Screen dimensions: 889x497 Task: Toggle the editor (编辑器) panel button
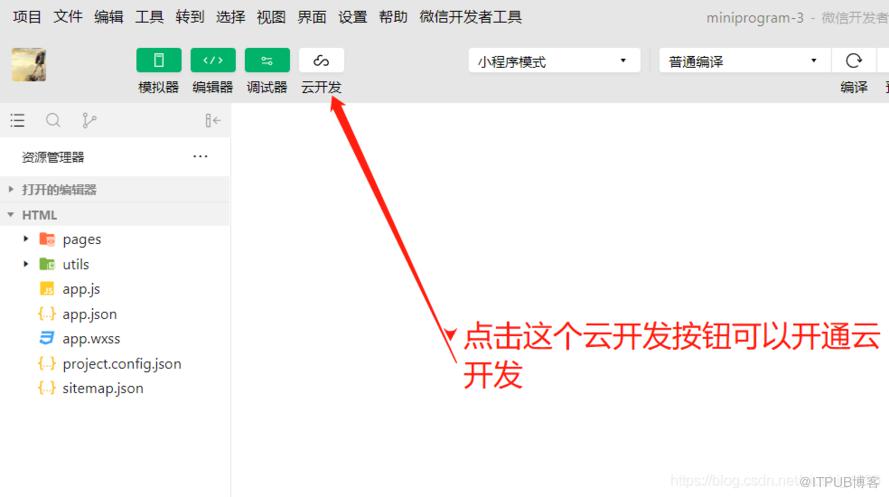[x=213, y=60]
